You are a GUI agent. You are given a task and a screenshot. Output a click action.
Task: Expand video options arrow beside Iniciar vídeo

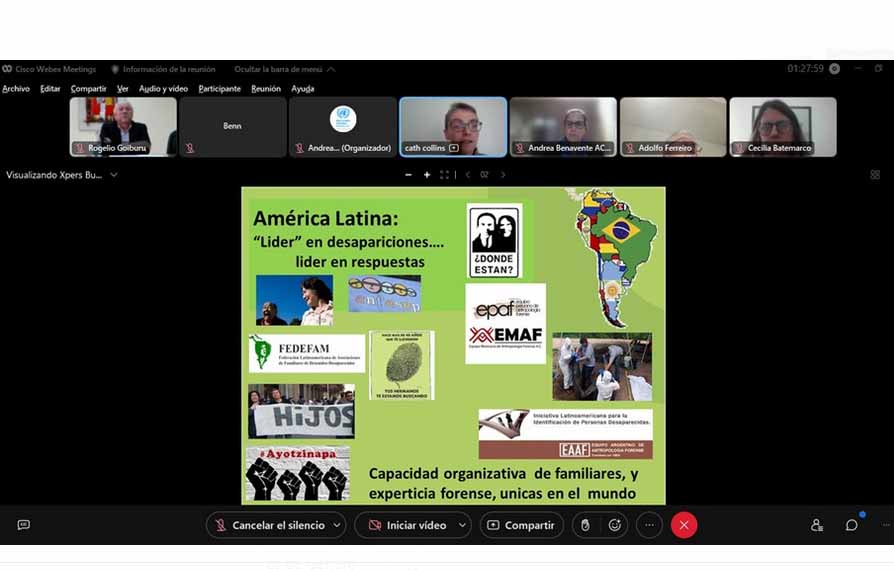pyautogui.click(x=462, y=525)
